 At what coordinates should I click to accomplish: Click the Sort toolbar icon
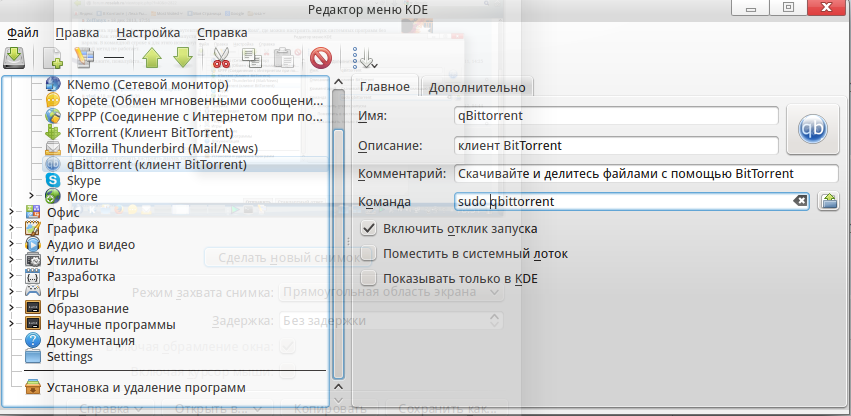pyautogui.click(x=364, y=57)
